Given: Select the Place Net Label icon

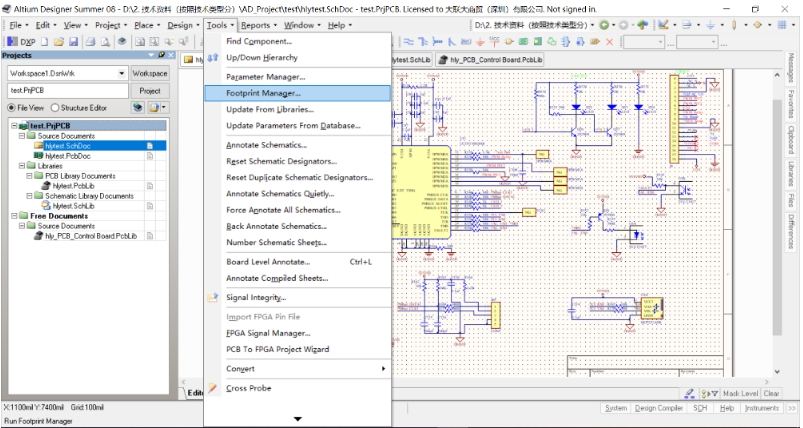Looking at the screenshot, I should 466,42.
